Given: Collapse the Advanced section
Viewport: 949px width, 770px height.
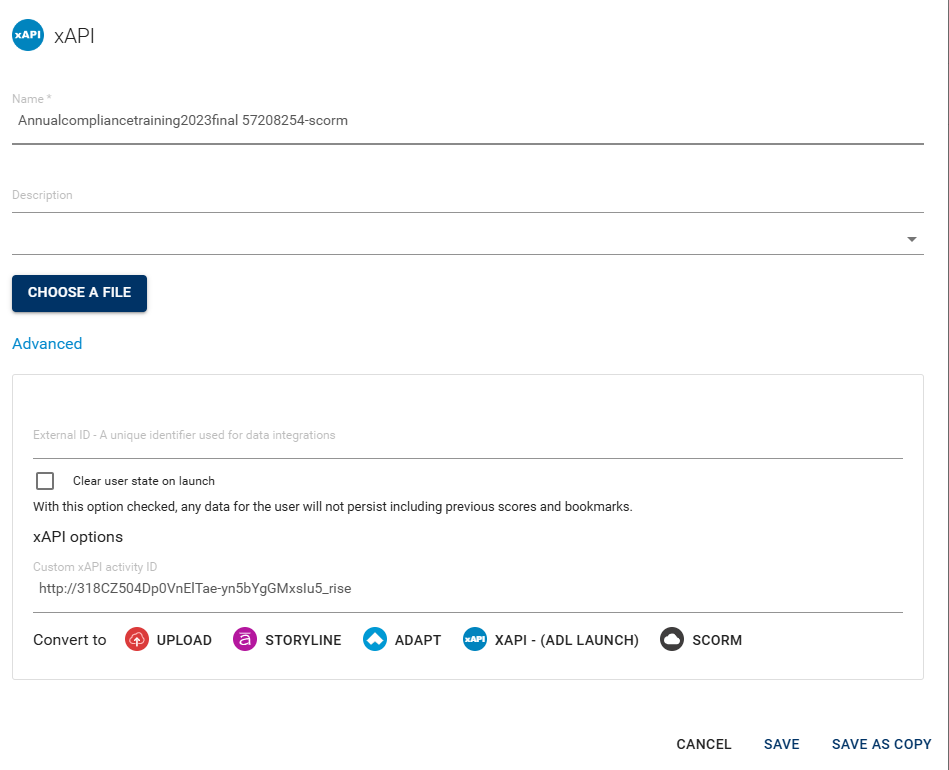Looking at the screenshot, I should click(x=47, y=343).
